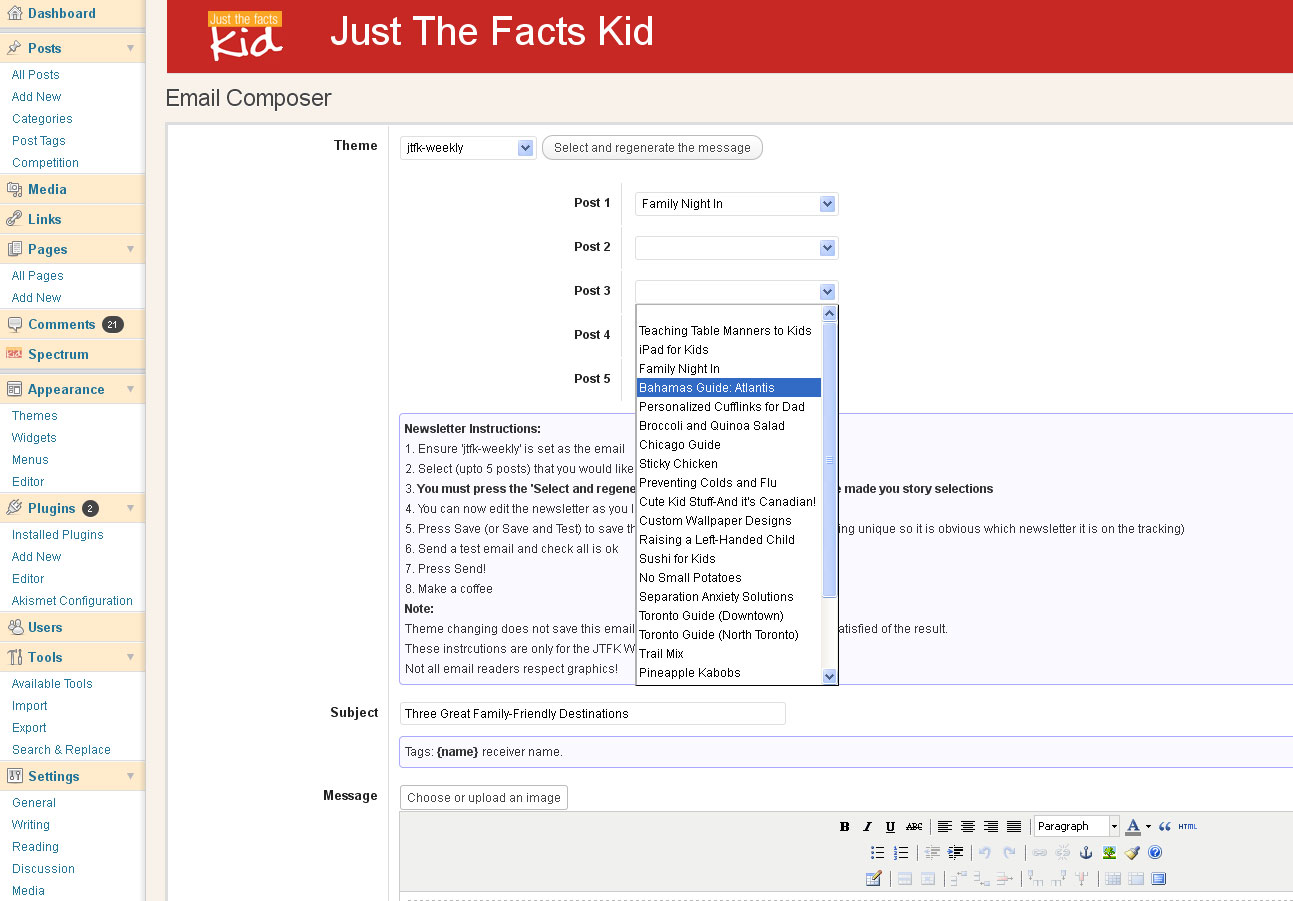Select 'Chicago Guide' from the post list
Image resolution: width=1293 pixels, height=901 pixels.
680,445
